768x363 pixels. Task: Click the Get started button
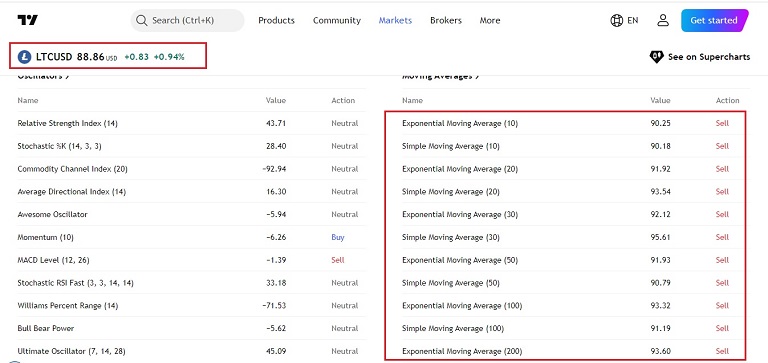(x=714, y=21)
